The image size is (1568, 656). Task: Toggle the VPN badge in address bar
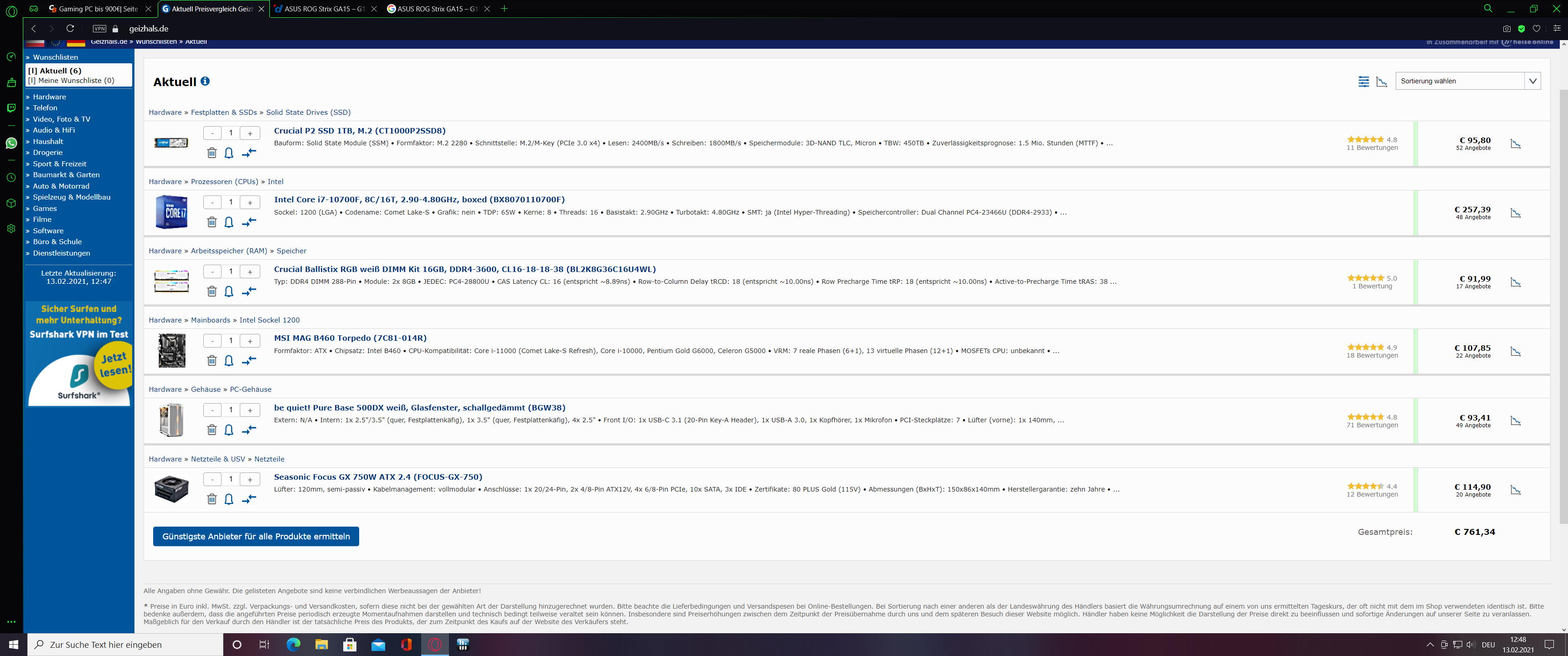pyautogui.click(x=99, y=29)
